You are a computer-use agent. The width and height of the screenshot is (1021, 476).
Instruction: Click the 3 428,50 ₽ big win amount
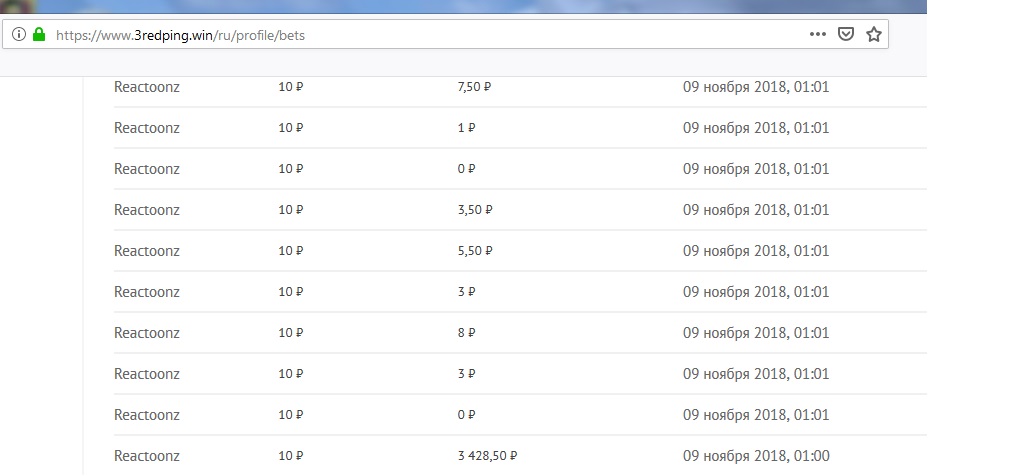point(487,456)
